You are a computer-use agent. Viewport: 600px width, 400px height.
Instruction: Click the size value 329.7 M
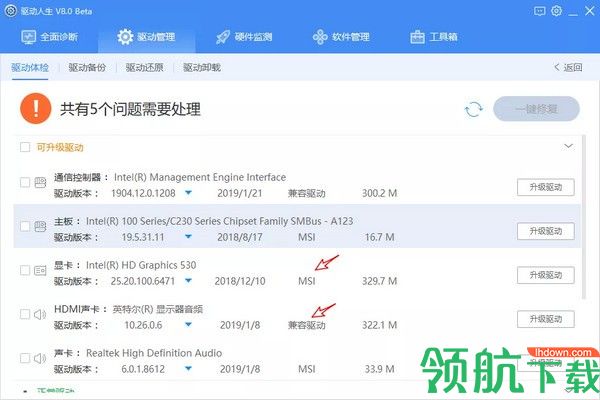380,281
